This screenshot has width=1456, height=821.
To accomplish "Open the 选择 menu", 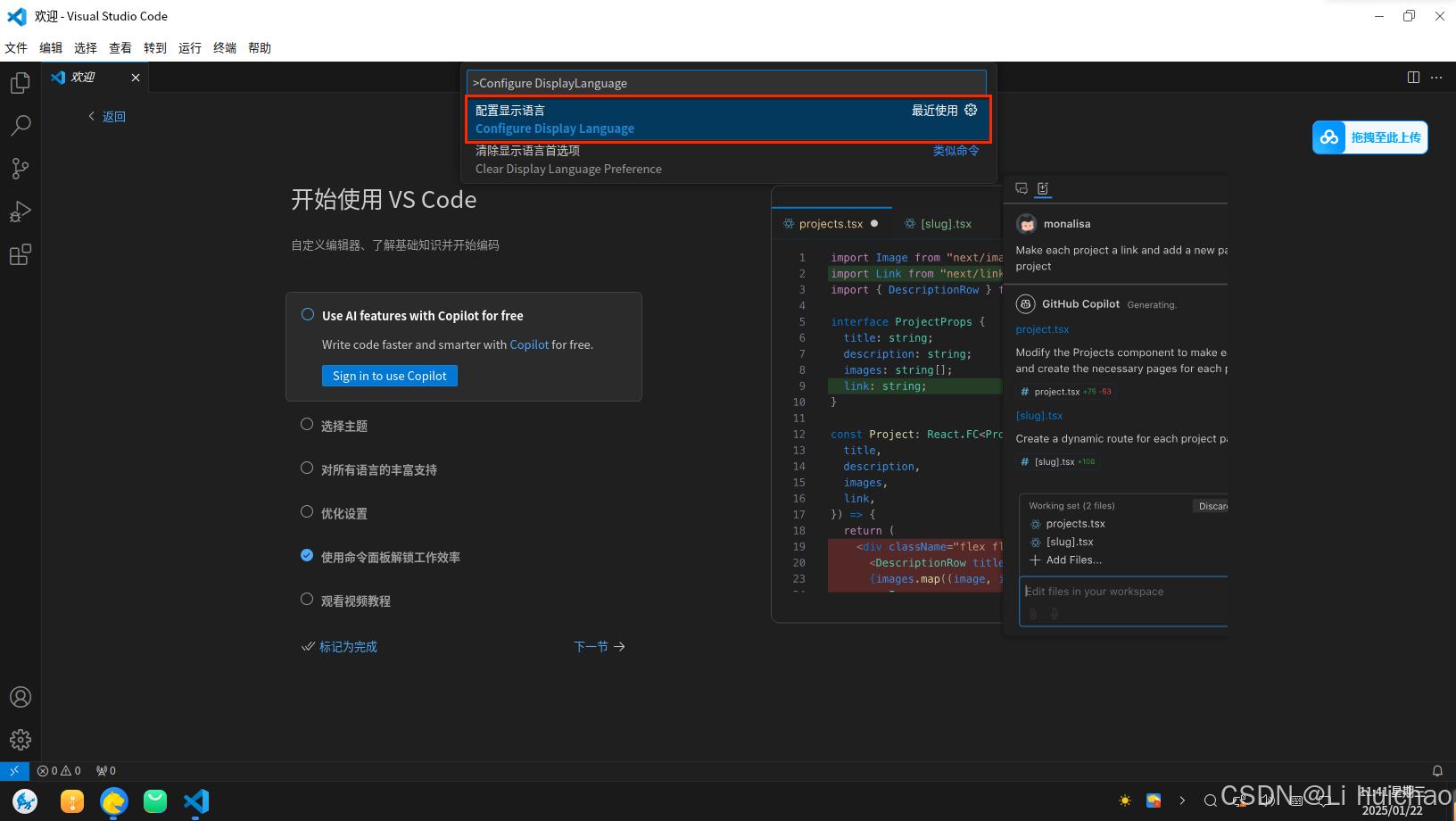I will tap(86, 48).
